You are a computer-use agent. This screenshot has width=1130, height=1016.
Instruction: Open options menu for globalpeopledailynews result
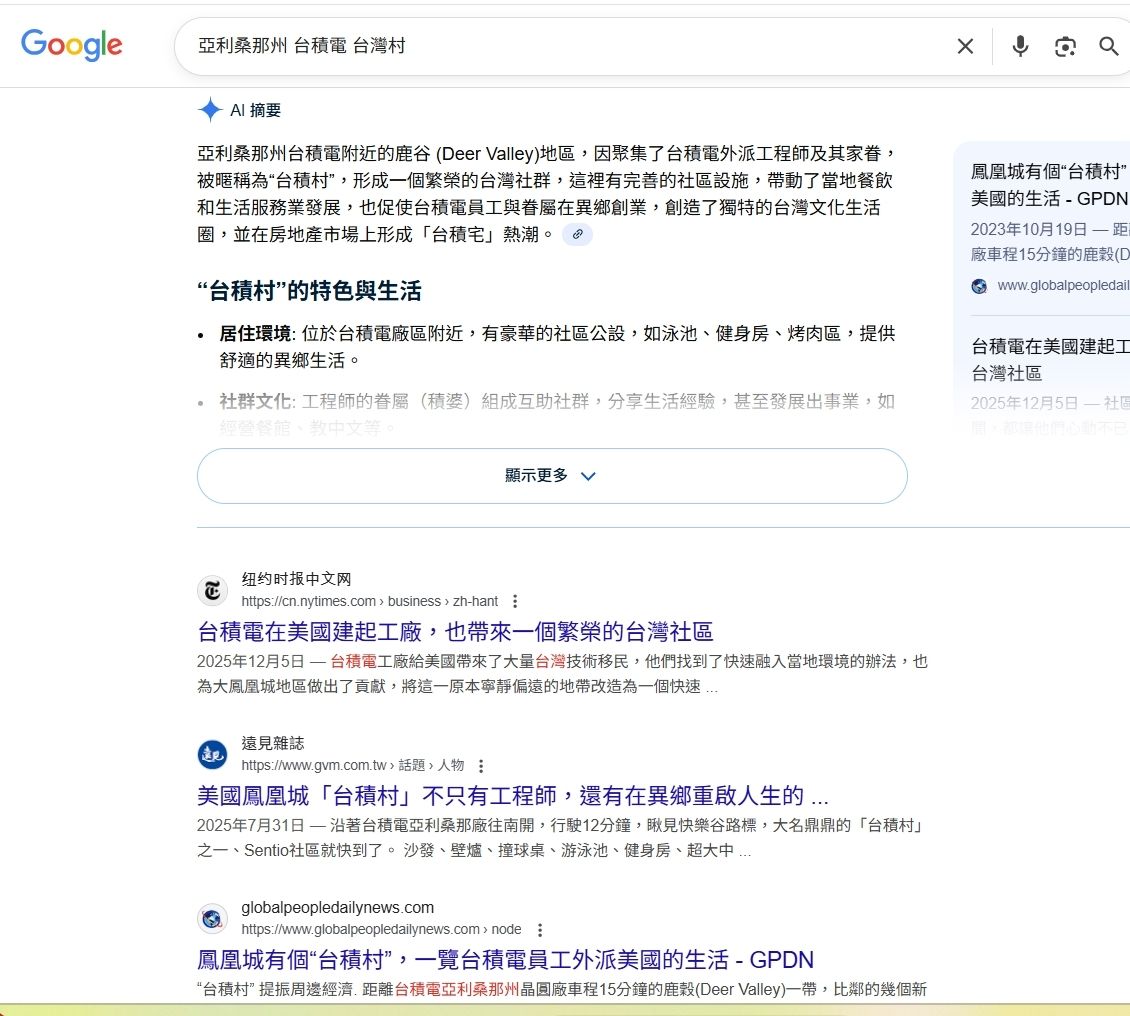[541, 930]
